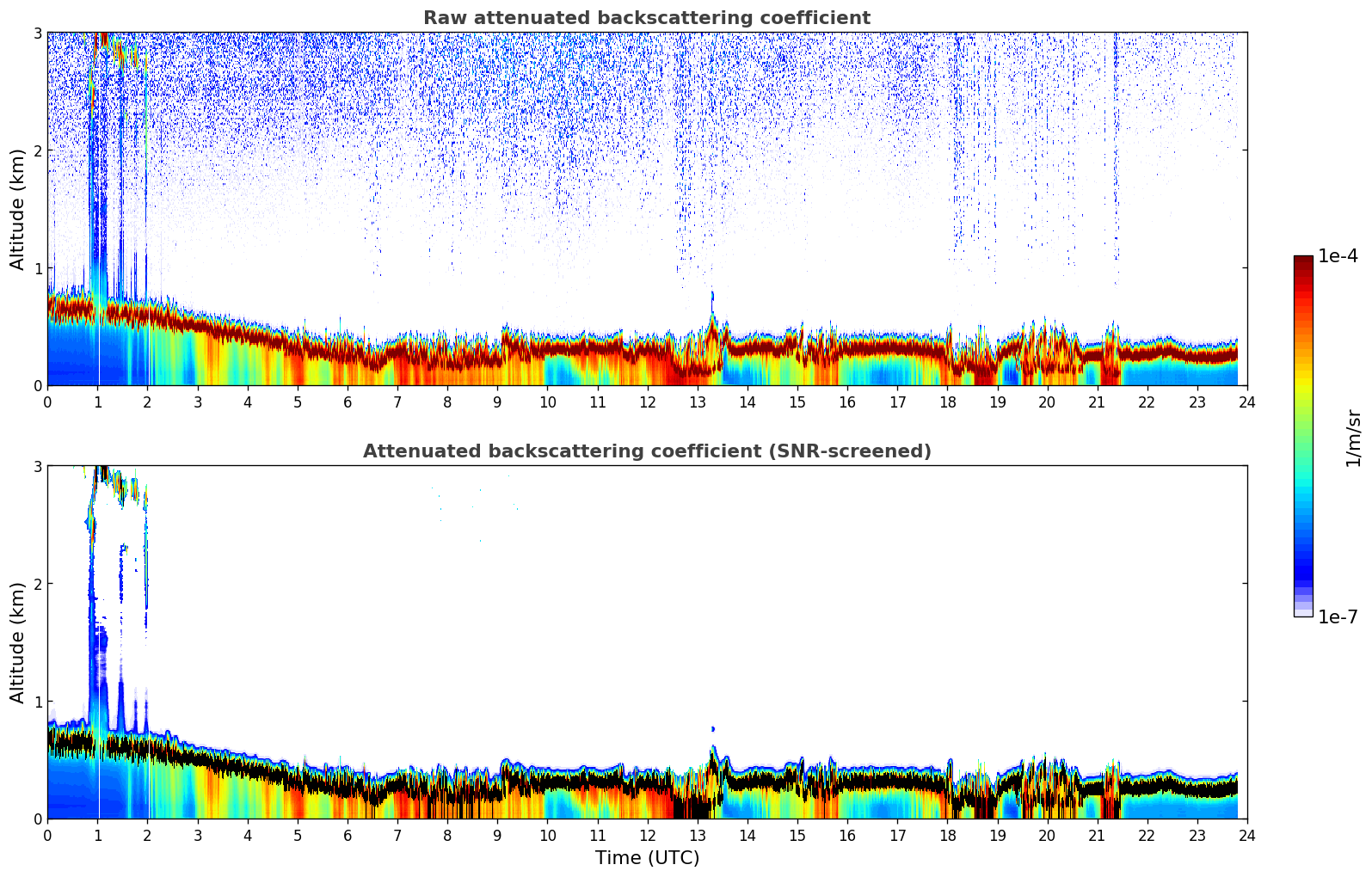Click the "9" time tick under the SNR-screened plot

coord(497,835)
